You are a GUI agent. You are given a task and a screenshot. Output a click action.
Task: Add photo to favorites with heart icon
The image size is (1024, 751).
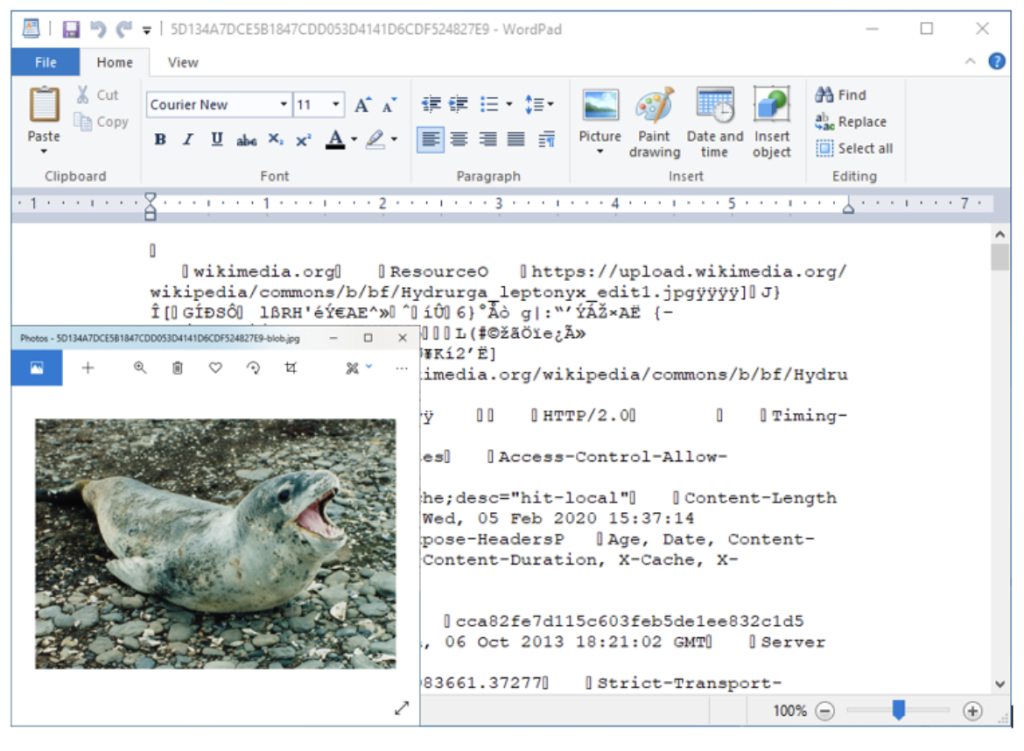point(215,368)
